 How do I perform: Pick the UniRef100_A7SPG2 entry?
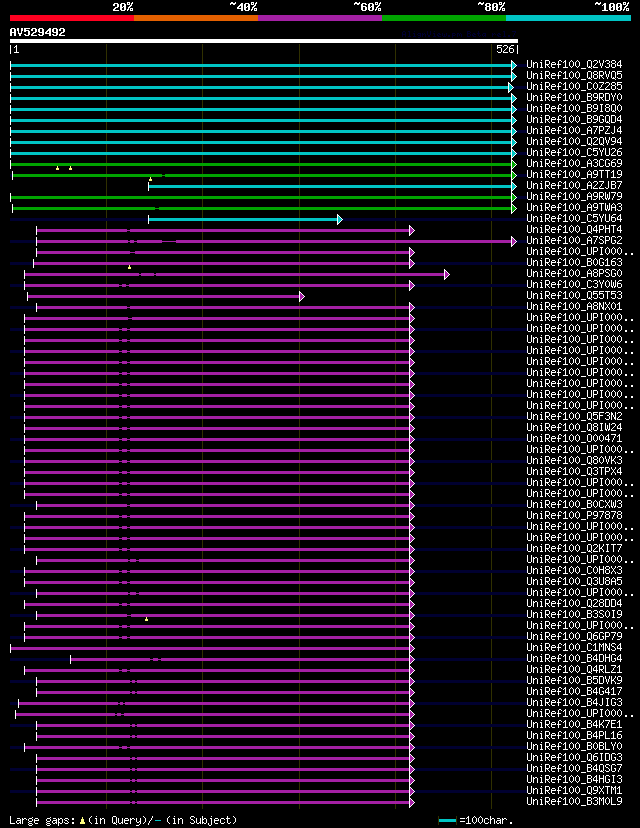[x=574, y=240]
